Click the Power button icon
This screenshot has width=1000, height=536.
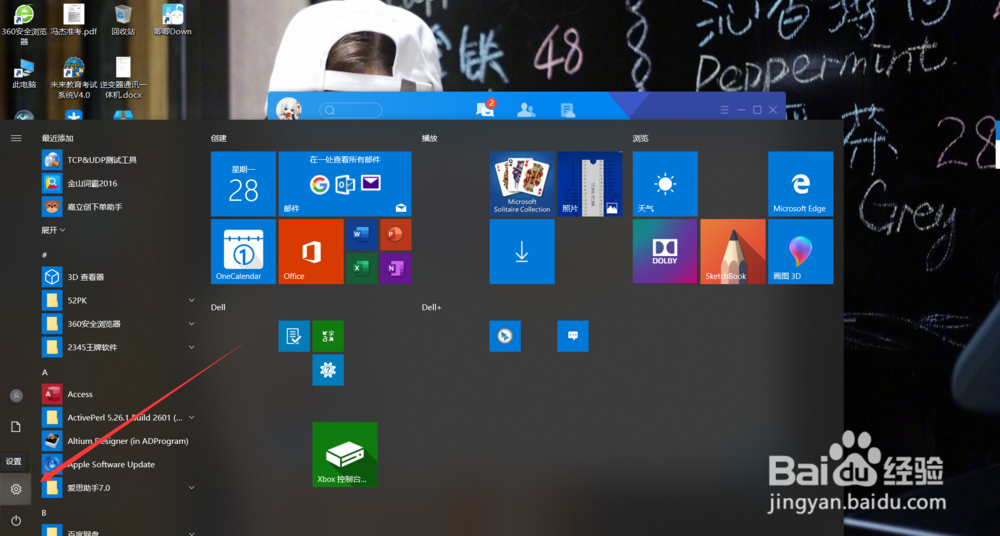16,521
